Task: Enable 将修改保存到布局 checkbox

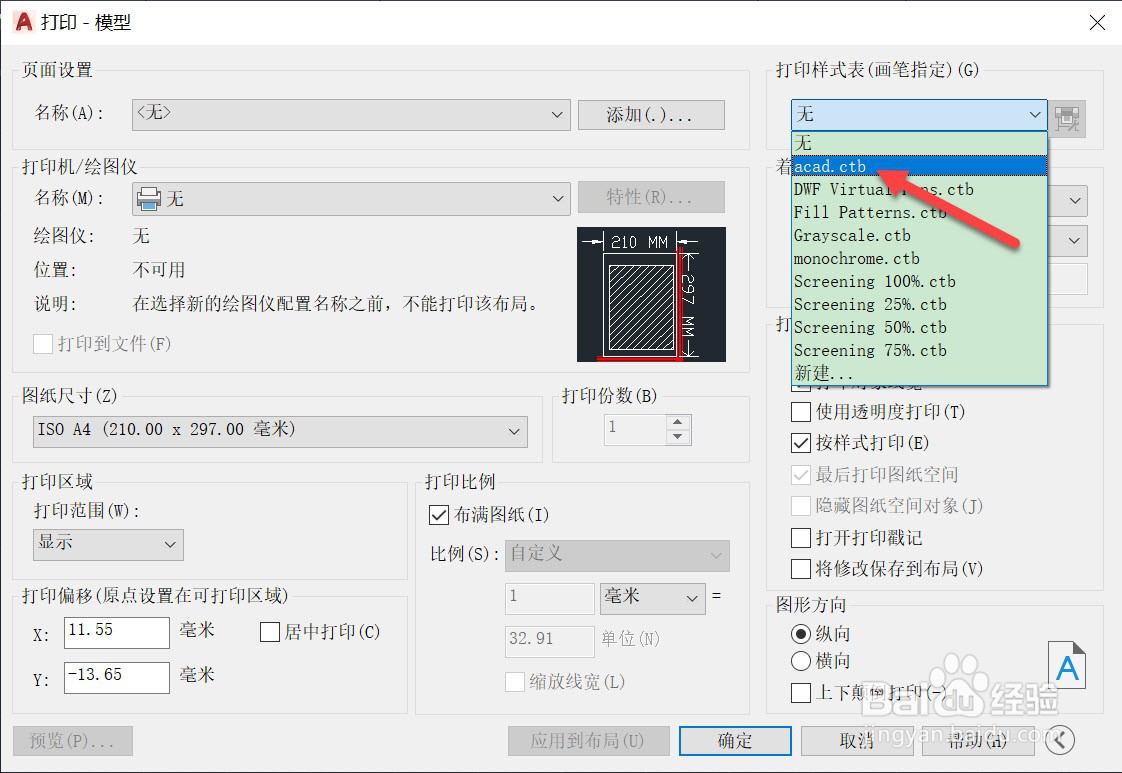Action: (801, 569)
